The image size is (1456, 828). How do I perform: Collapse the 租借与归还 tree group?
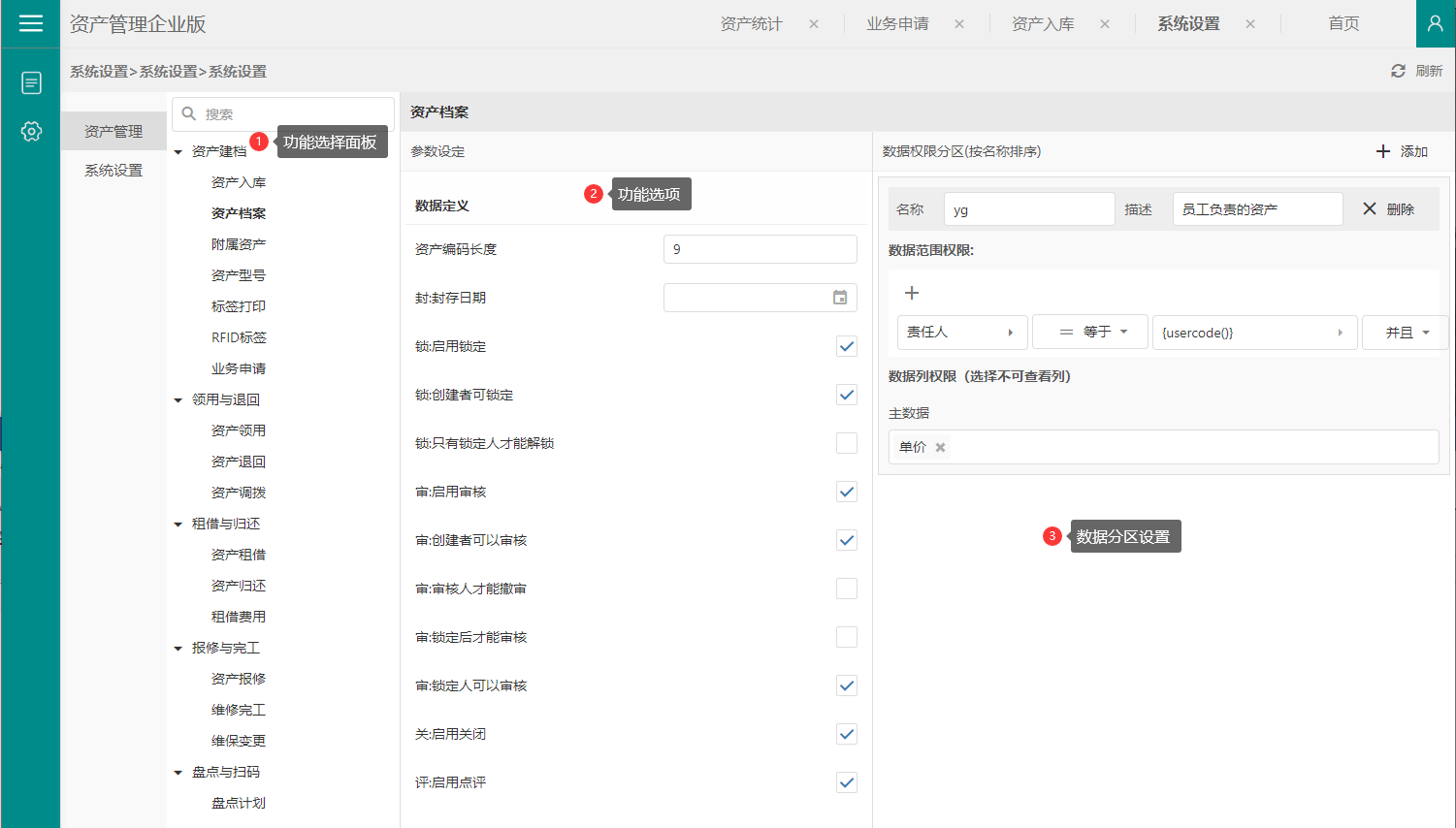pos(178,525)
